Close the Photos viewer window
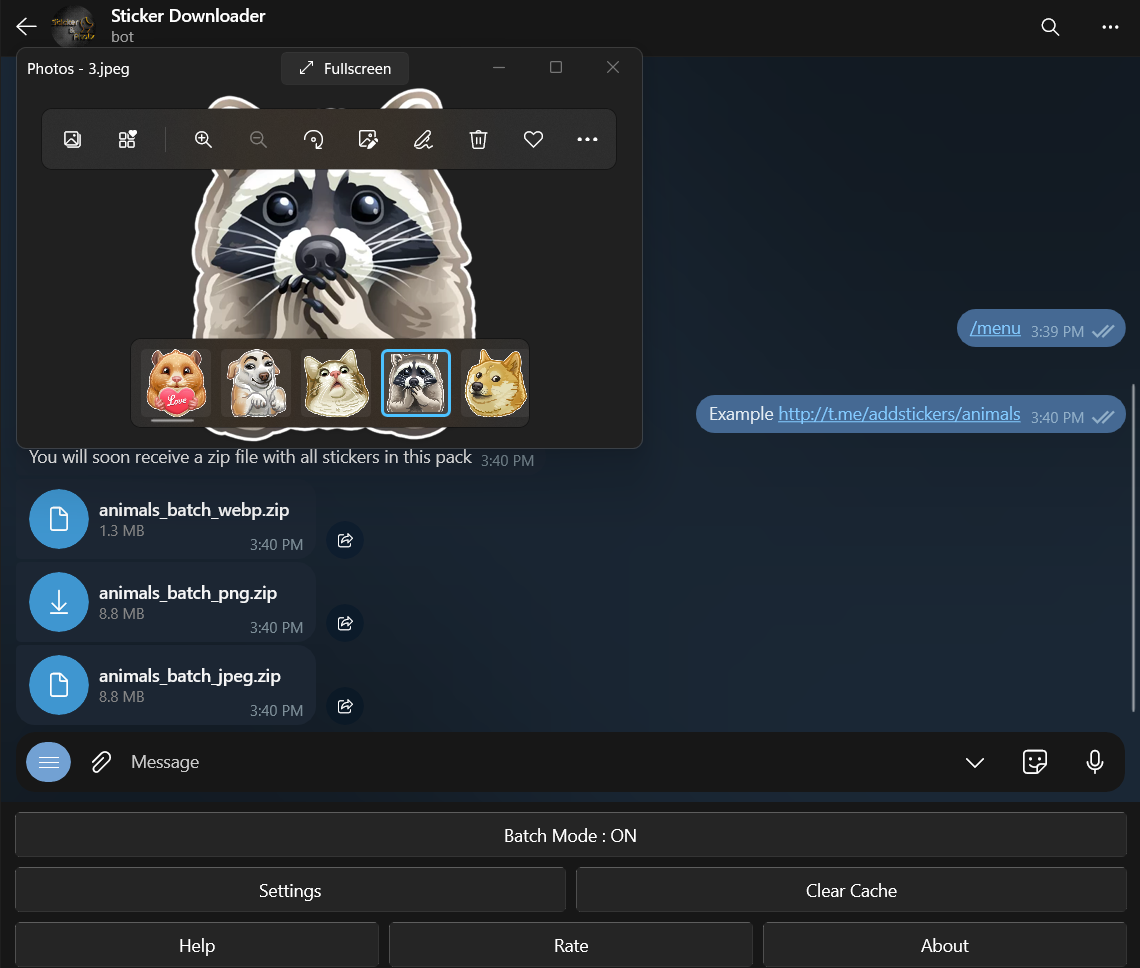The width and height of the screenshot is (1140, 968). (613, 67)
